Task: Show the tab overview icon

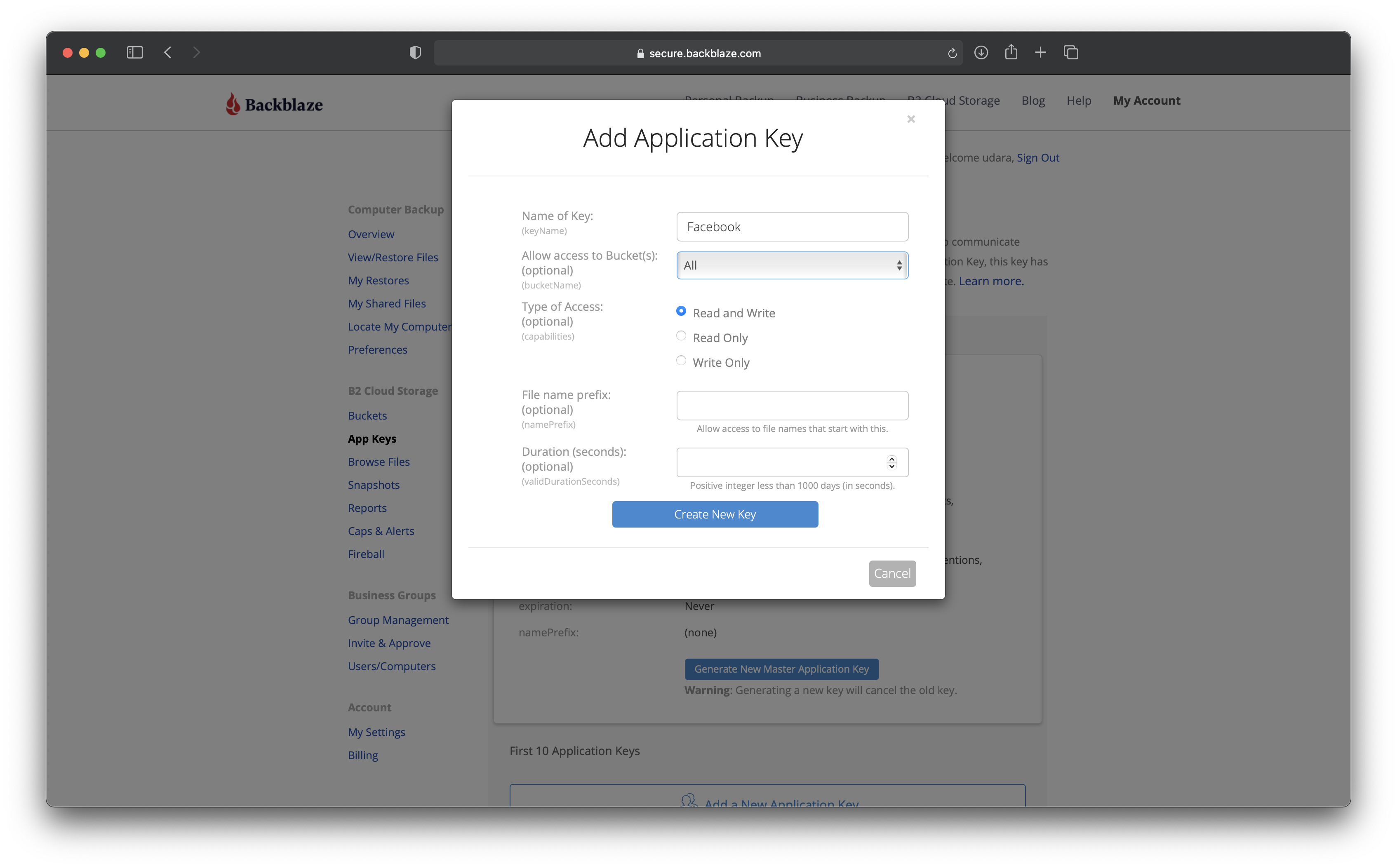Action: (x=1071, y=53)
